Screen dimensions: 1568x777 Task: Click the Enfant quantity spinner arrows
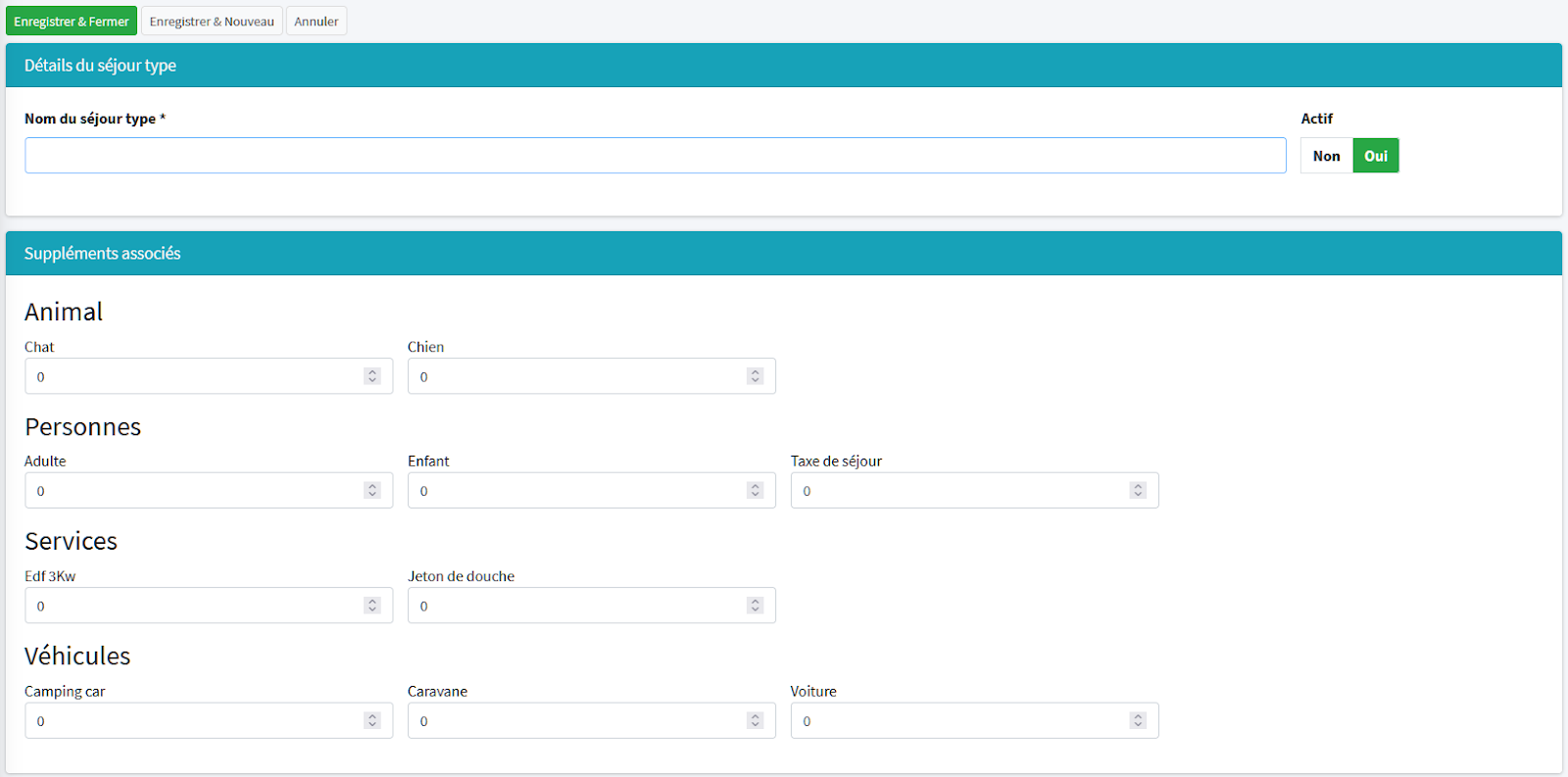755,491
